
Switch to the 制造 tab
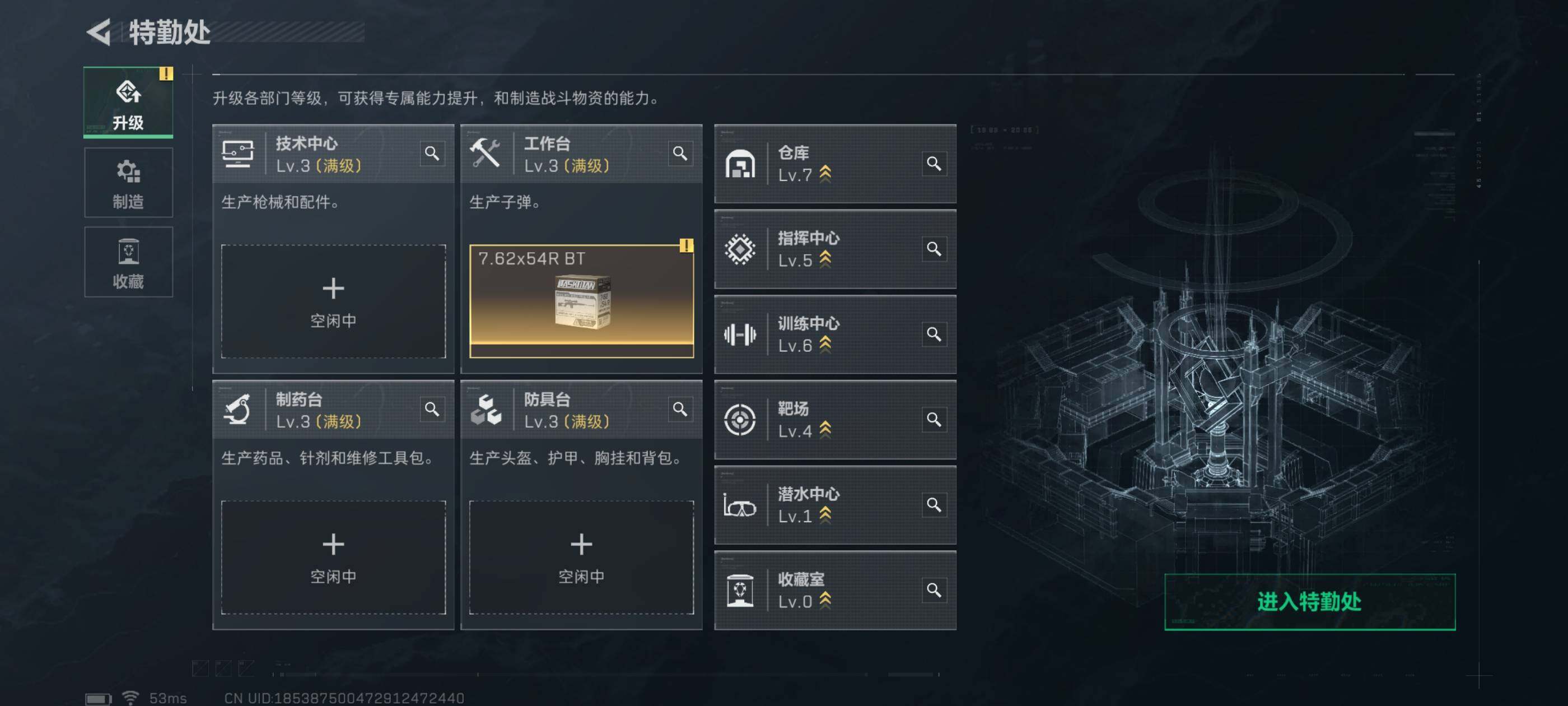click(x=128, y=183)
